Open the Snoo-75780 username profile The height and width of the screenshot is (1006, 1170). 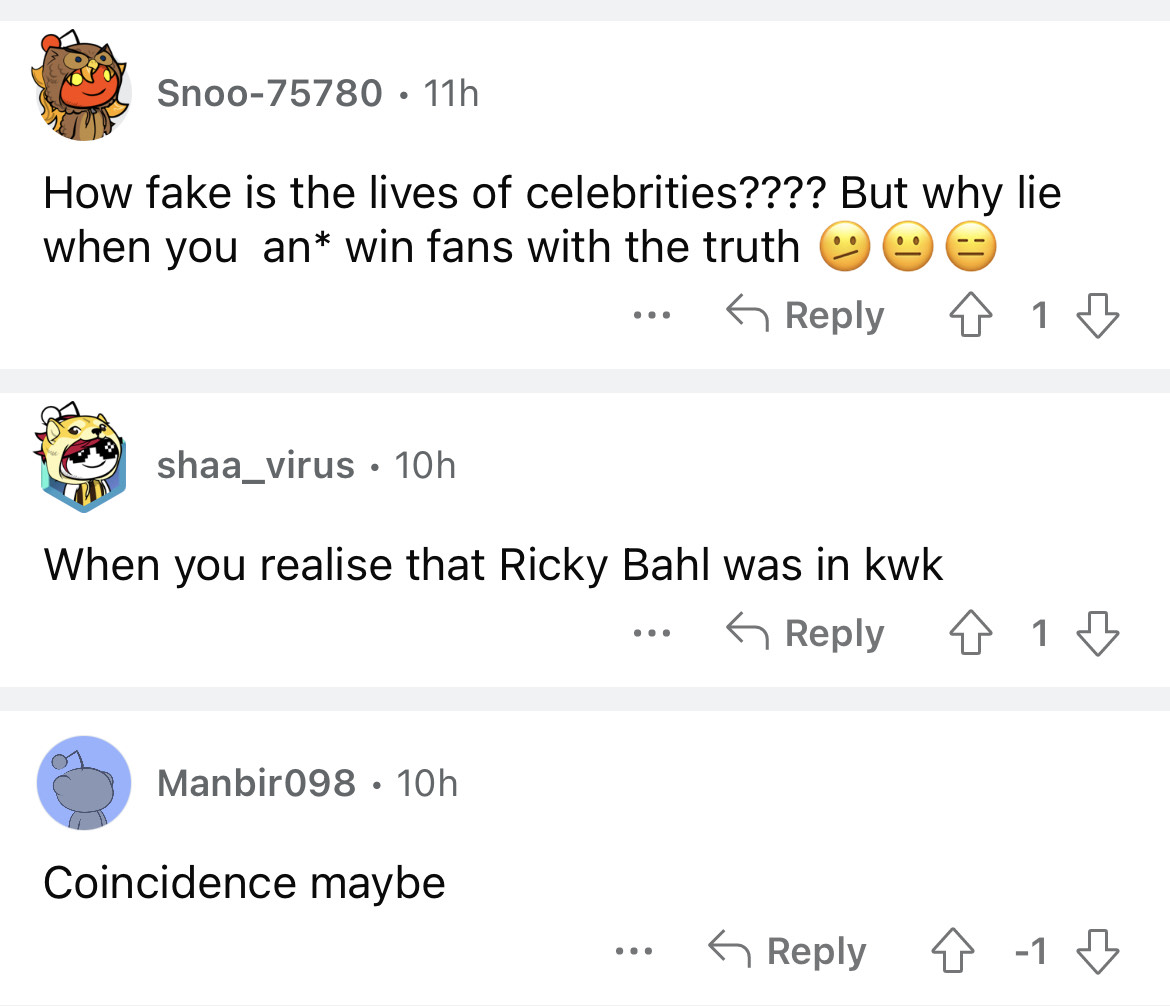[270, 94]
